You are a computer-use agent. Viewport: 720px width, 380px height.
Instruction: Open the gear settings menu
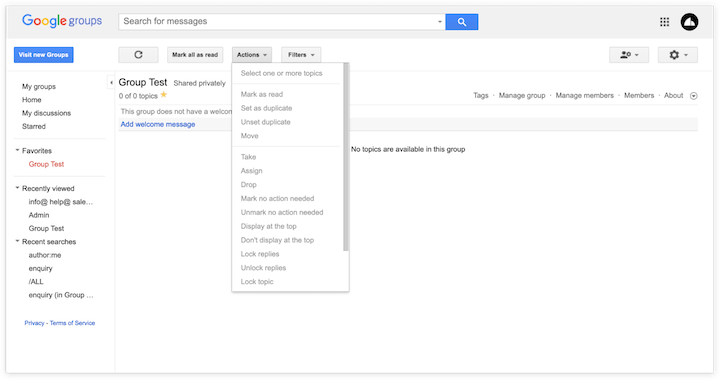pyautogui.click(x=678, y=55)
